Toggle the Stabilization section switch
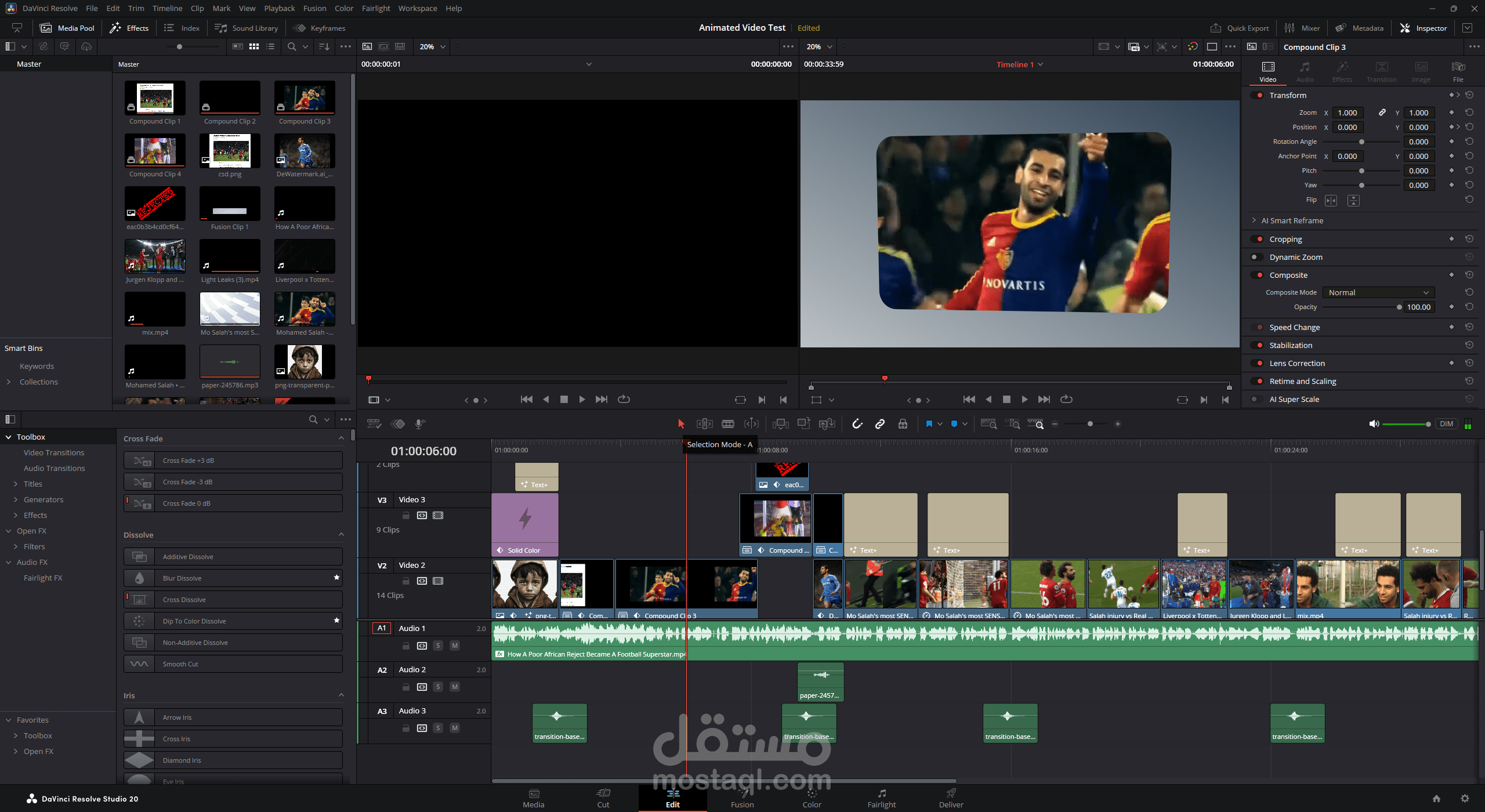The height and width of the screenshot is (812, 1485). point(1258,345)
